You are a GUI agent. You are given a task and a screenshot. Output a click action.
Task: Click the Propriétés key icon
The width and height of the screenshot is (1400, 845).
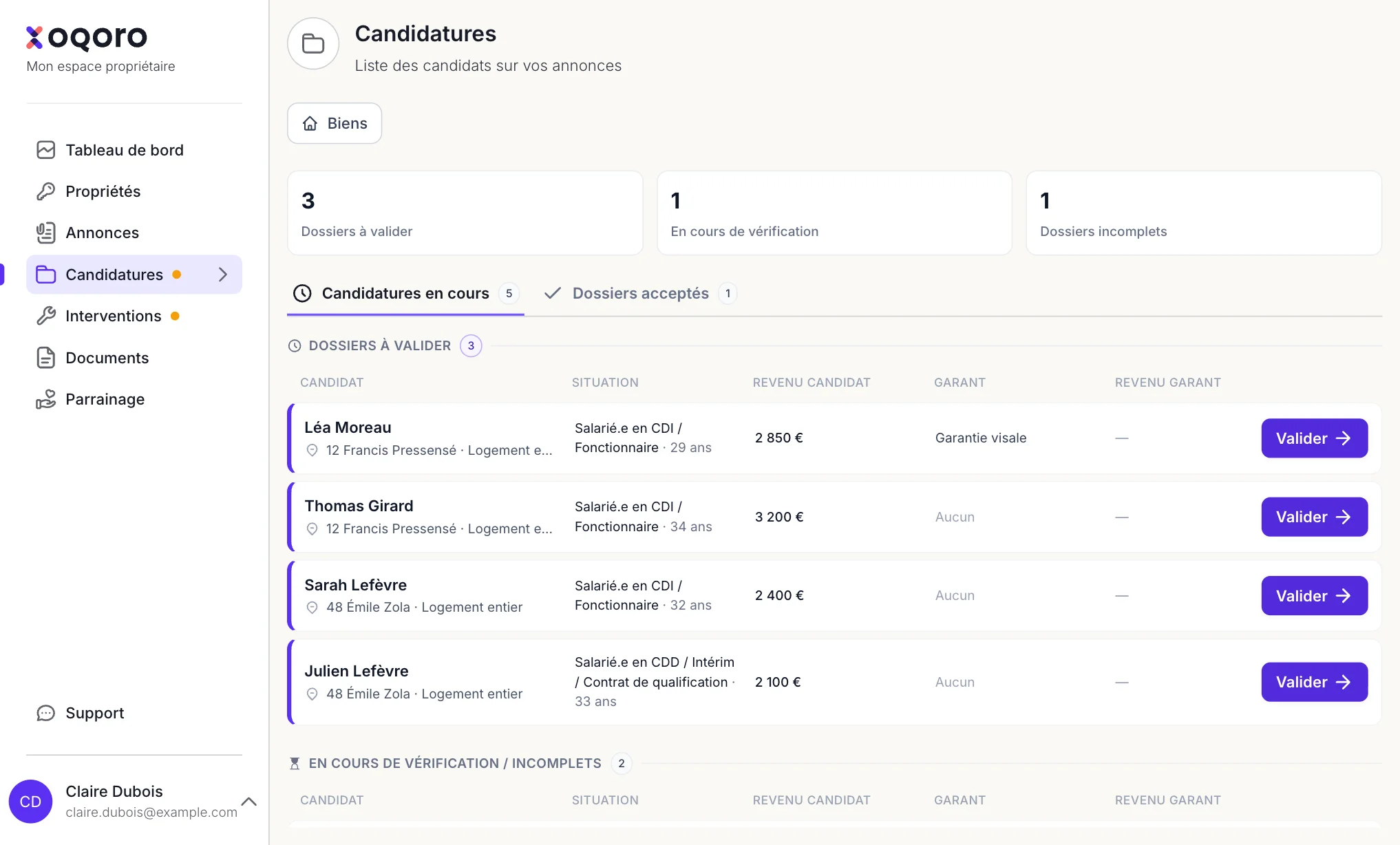(45, 191)
